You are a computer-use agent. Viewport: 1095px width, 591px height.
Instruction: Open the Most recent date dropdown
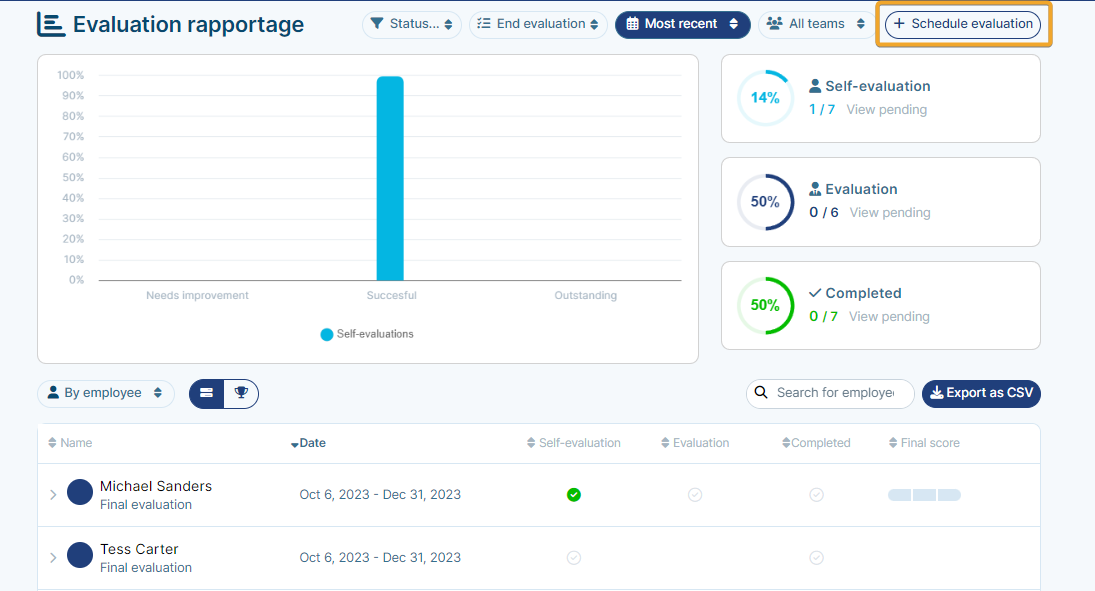682,24
